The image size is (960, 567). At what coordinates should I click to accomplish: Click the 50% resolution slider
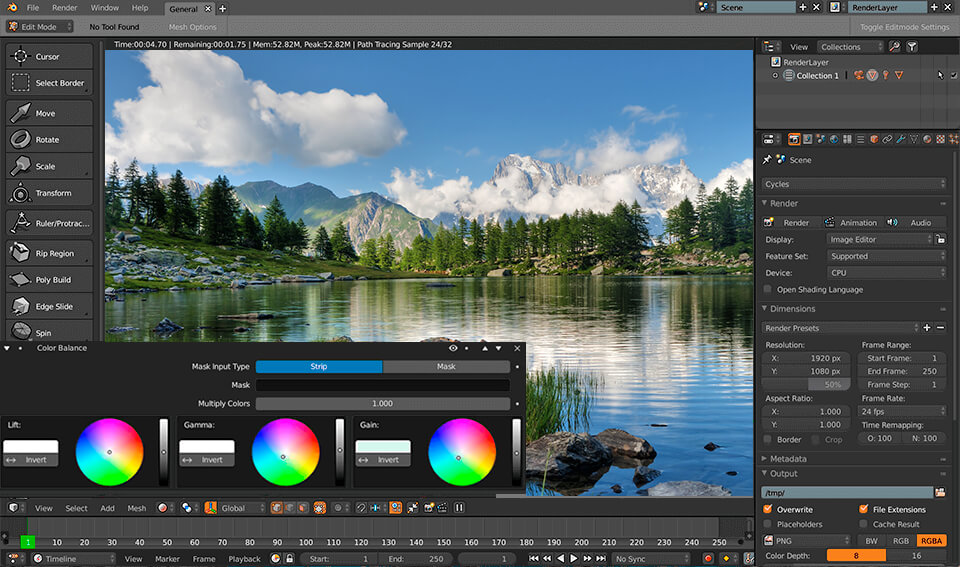(806, 385)
